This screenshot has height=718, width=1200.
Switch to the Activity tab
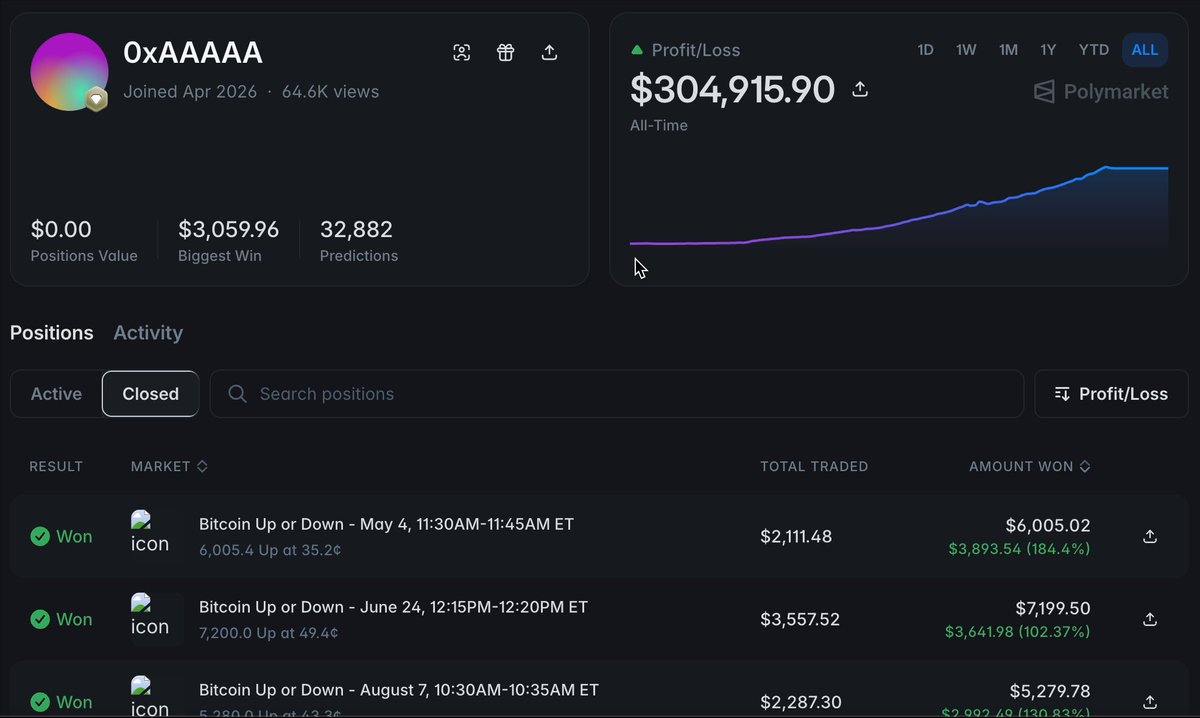[x=148, y=333]
